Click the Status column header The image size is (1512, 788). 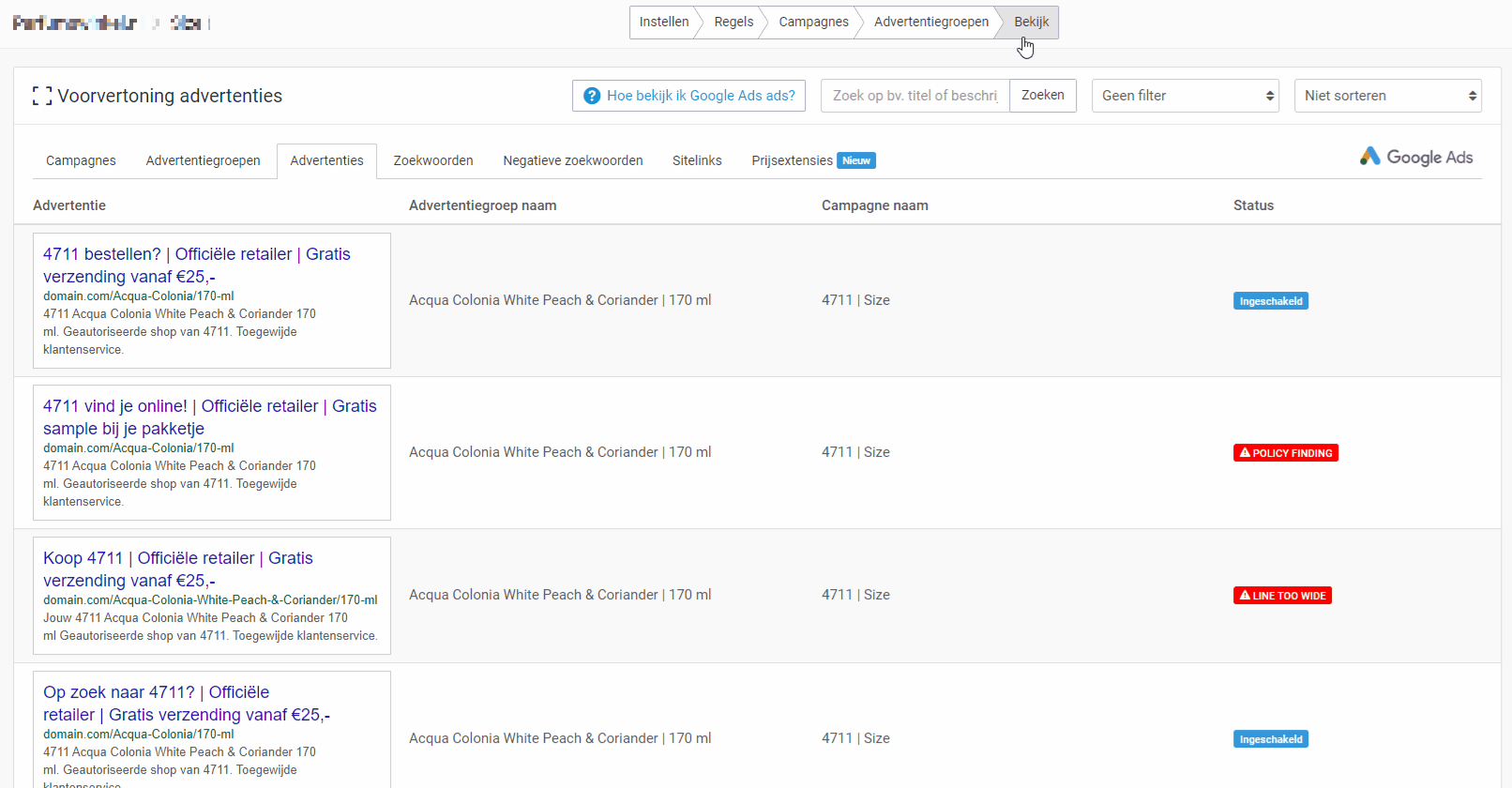1253,205
